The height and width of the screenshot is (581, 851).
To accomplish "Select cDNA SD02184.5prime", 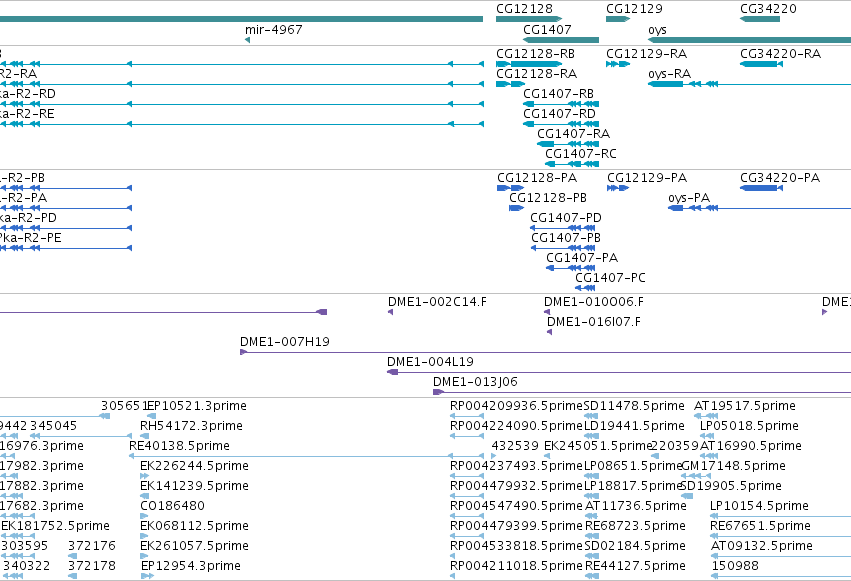I will (635, 546).
